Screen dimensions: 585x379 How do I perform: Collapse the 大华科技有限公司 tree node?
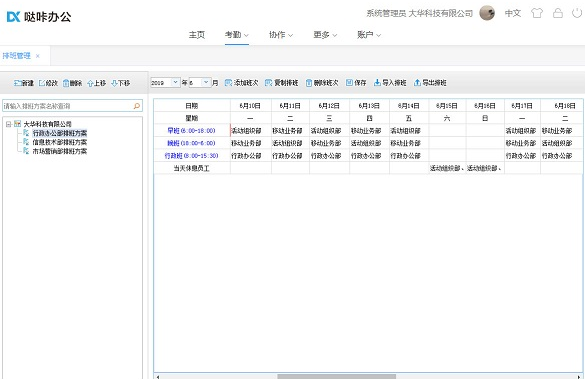point(9,124)
